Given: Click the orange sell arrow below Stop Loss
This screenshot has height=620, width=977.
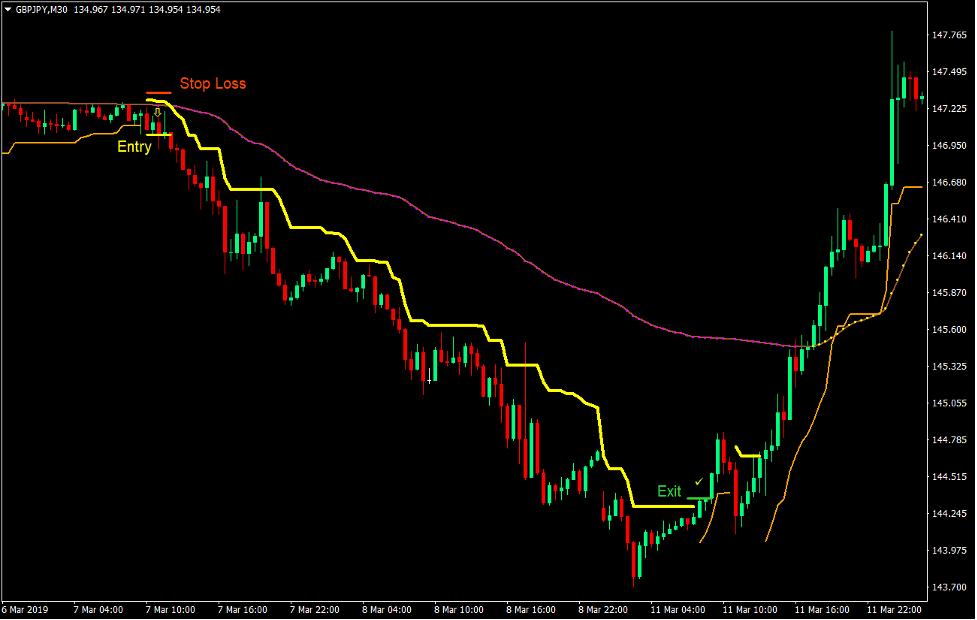Looking at the screenshot, I should pos(158,114).
